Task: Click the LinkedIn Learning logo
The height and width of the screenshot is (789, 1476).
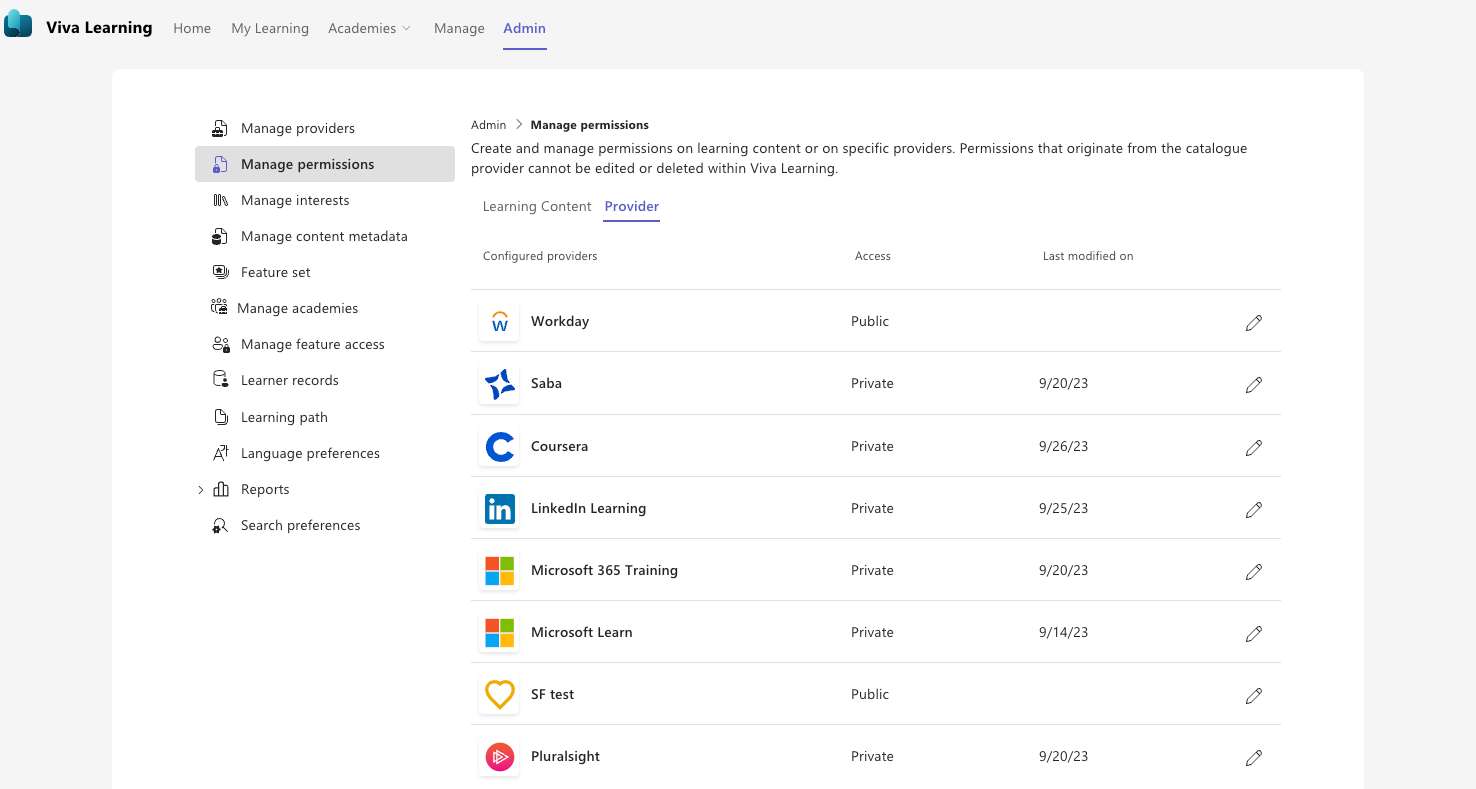Action: [499, 509]
